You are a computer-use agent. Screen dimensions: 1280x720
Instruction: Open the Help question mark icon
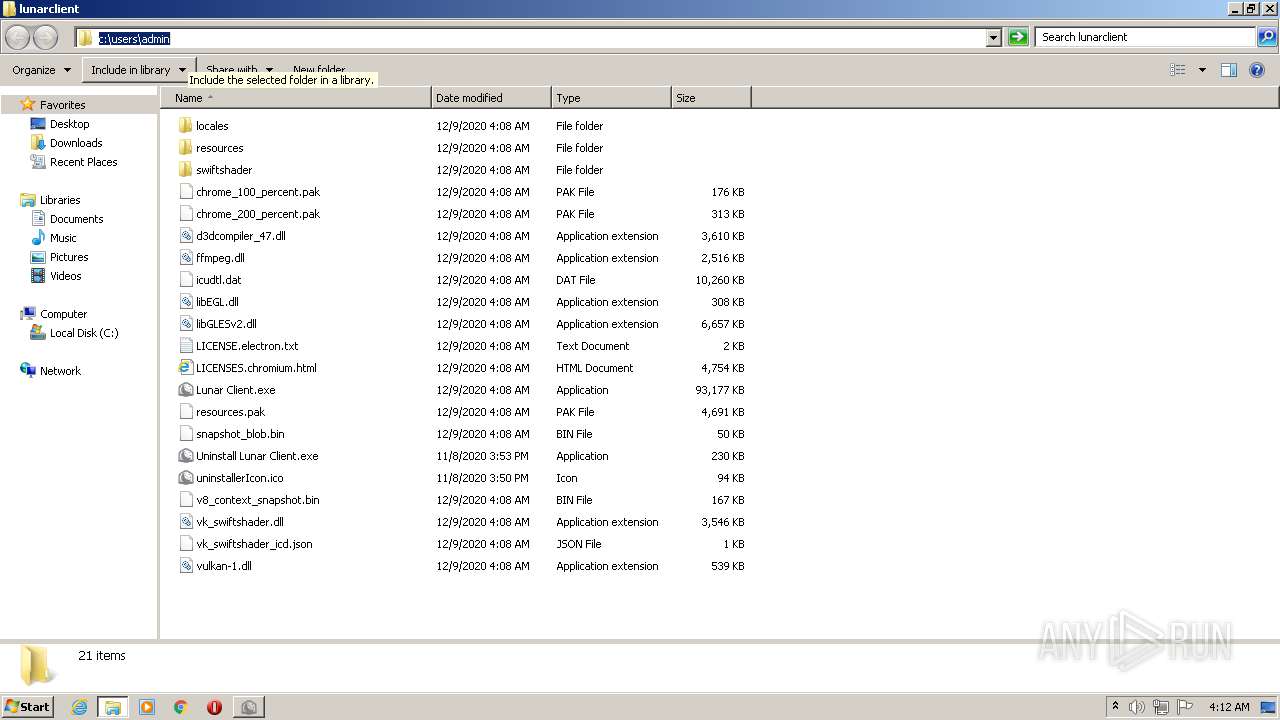coord(1257,70)
